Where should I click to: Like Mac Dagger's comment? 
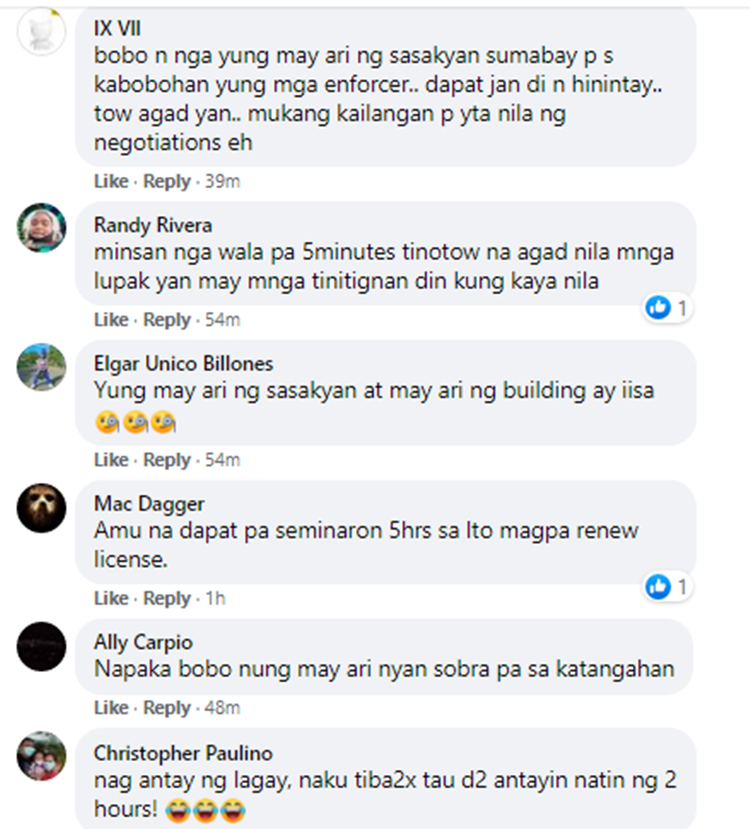pyautogui.click(x=111, y=598)
